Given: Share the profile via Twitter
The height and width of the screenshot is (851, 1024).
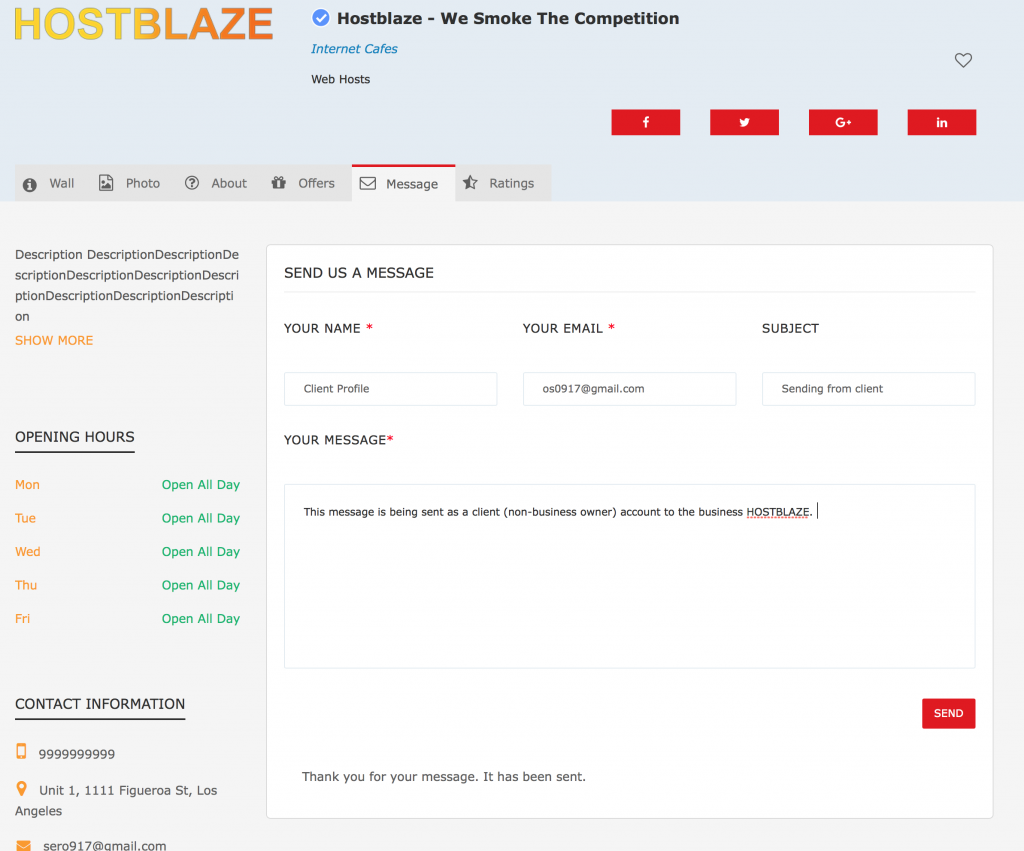Looking at the screenshot, I should click(744, 121).
